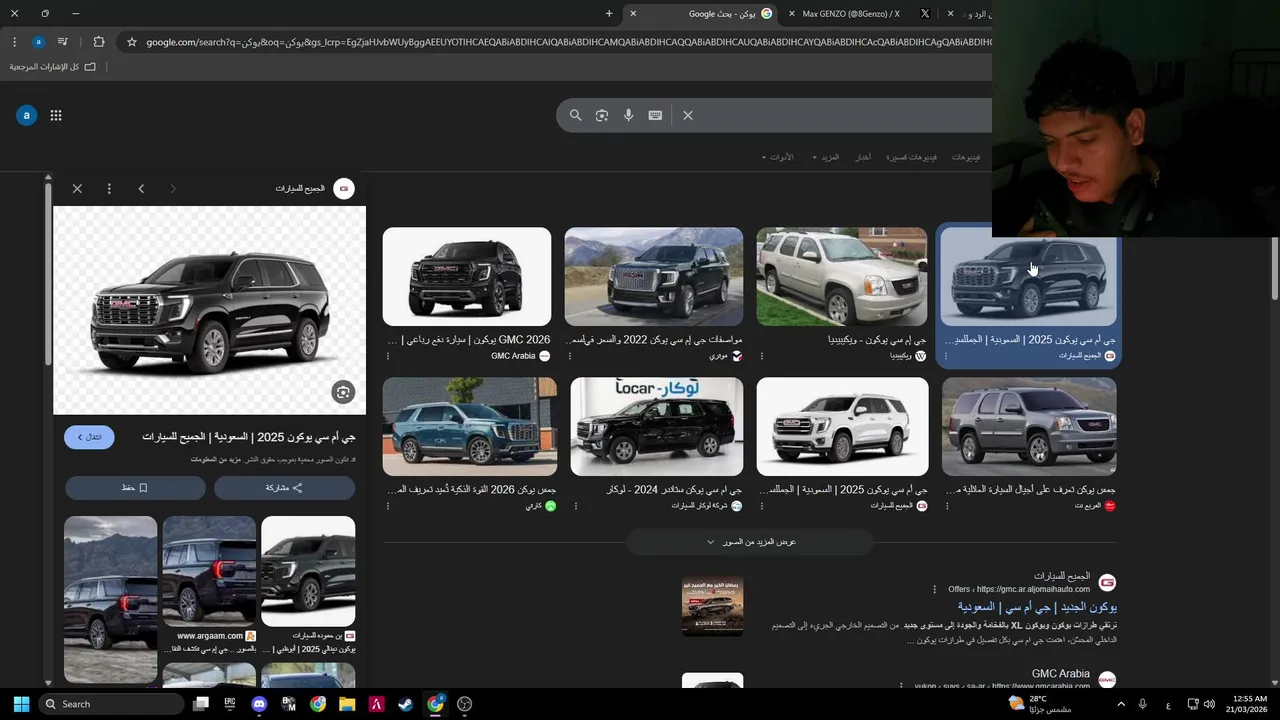Open GMC 2026 Yukon GMC Arabia thumbnail
1280x720 pixels.
pos(467,277)
